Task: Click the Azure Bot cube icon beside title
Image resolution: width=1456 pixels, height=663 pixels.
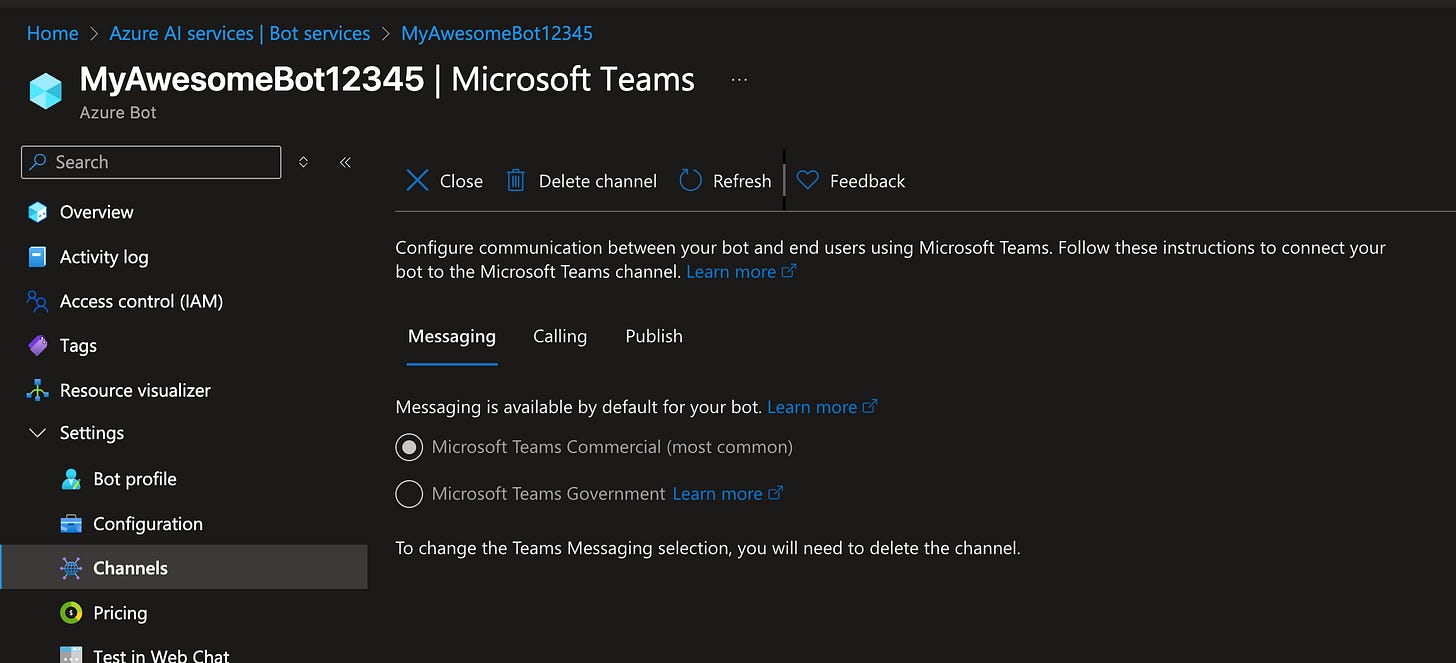Action: 46,91
